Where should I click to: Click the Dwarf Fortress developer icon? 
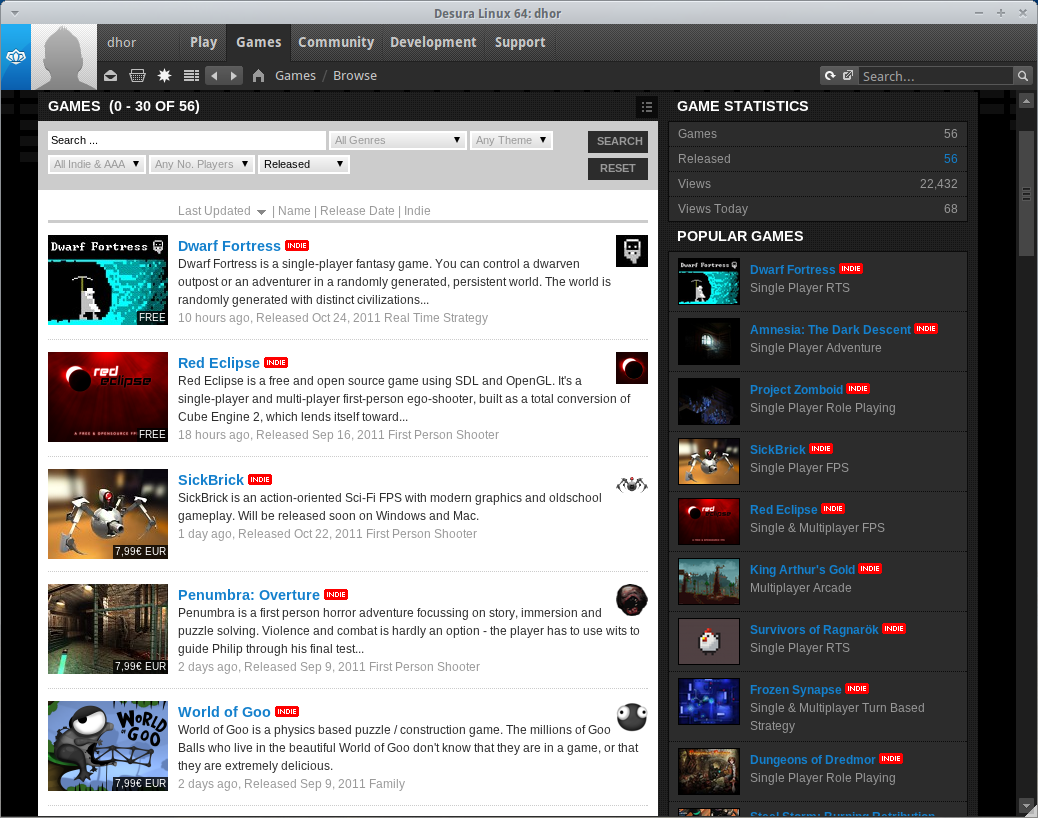(632, 251)
